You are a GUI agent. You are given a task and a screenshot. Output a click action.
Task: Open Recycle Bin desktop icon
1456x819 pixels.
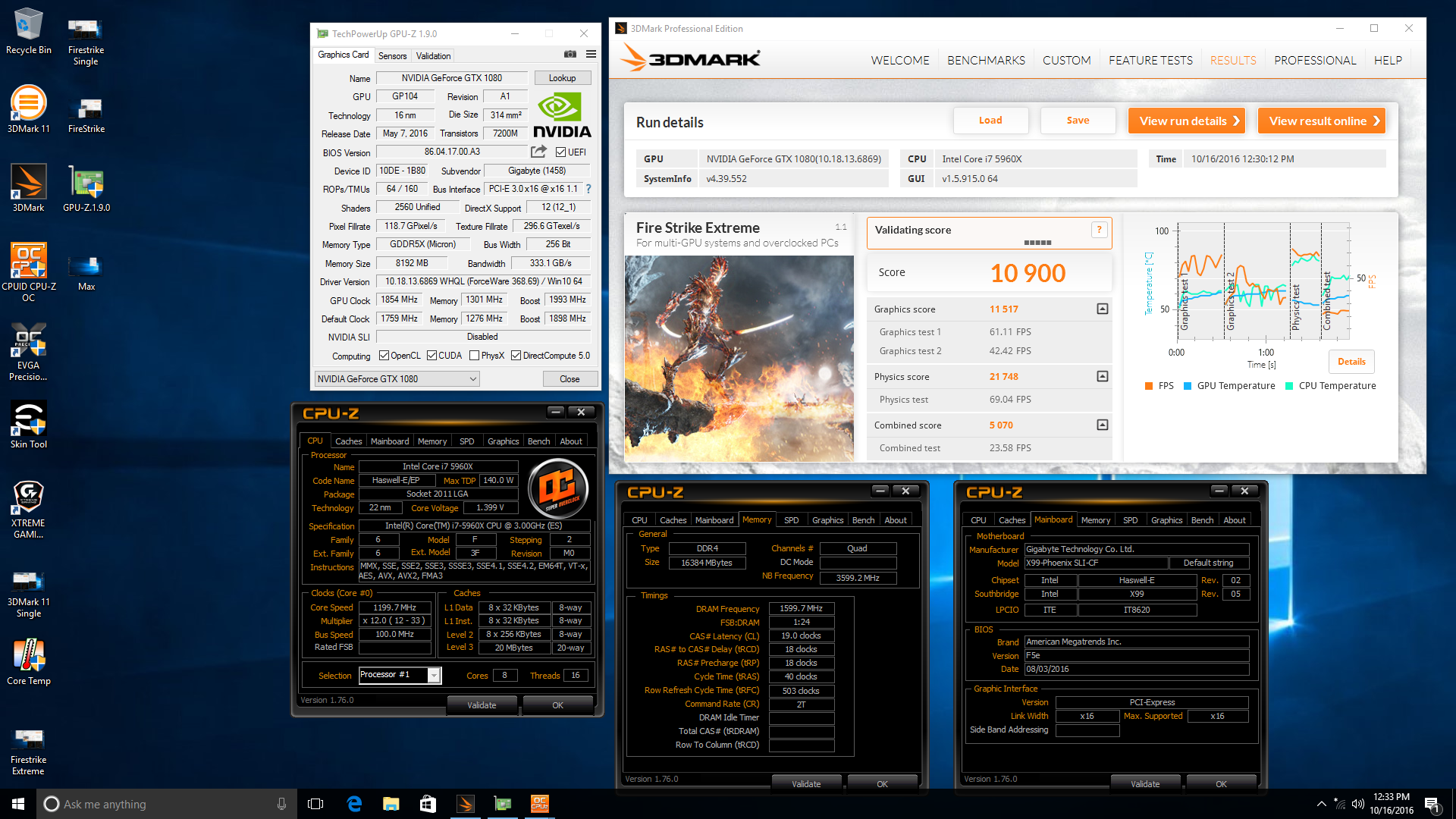[x=28, y=32]
